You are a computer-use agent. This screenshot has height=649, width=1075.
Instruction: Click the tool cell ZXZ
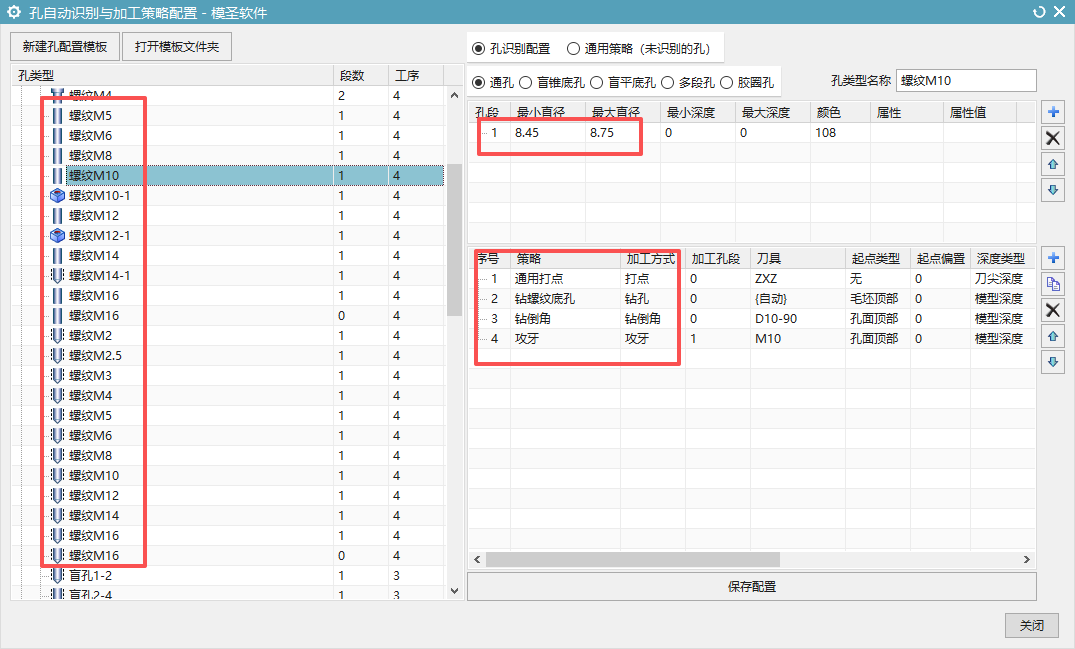(x=798, y=278)
